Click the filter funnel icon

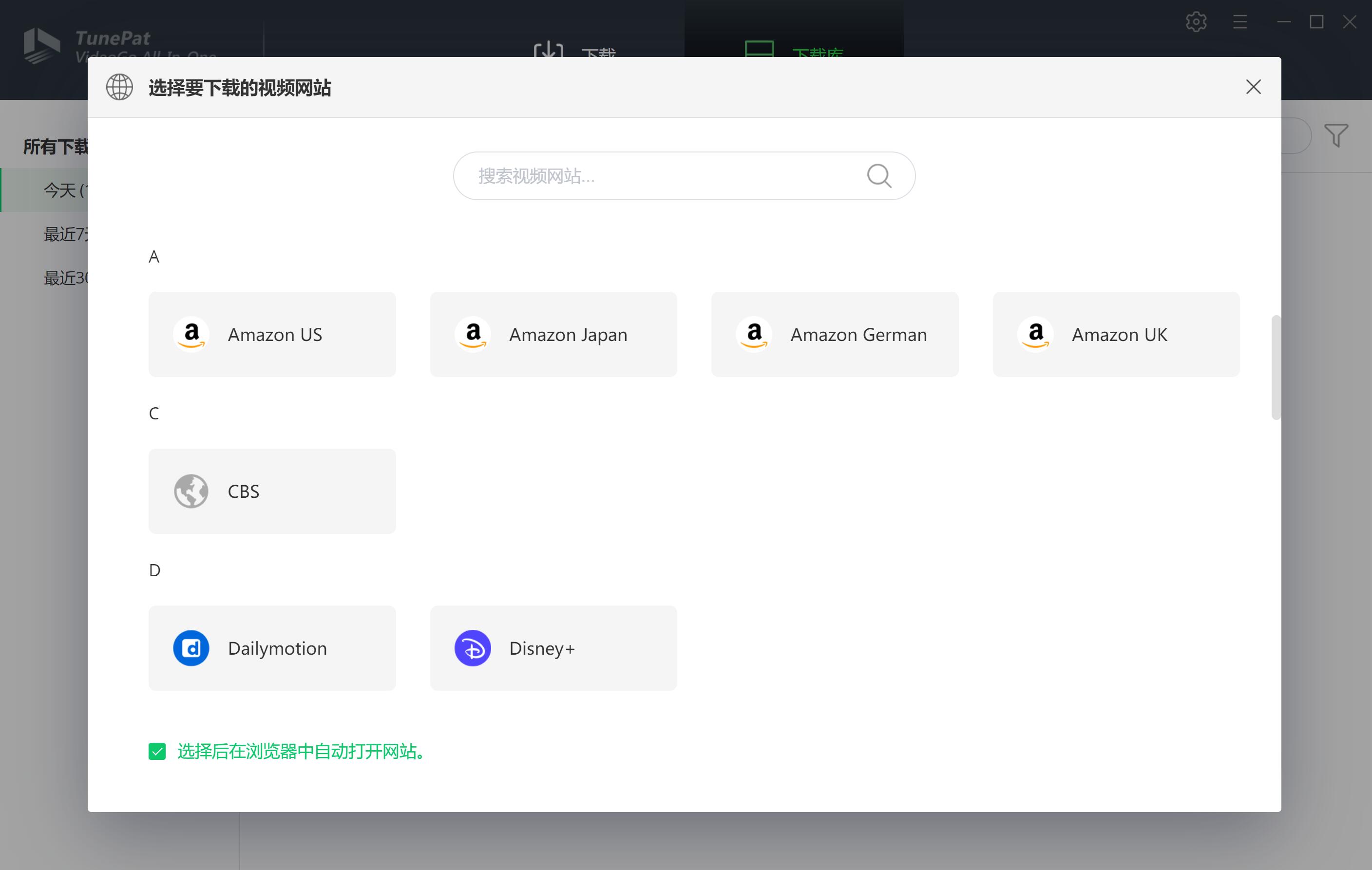(x=1335, y=135)
